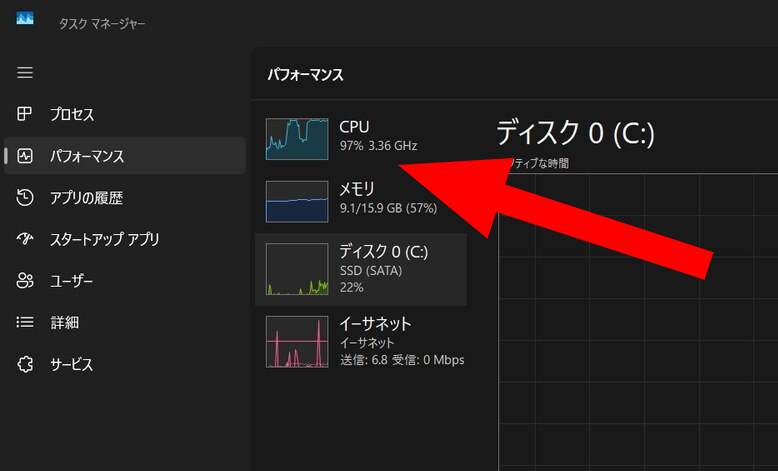Click the SSD (SATA) text

click(x=371, y=271)
